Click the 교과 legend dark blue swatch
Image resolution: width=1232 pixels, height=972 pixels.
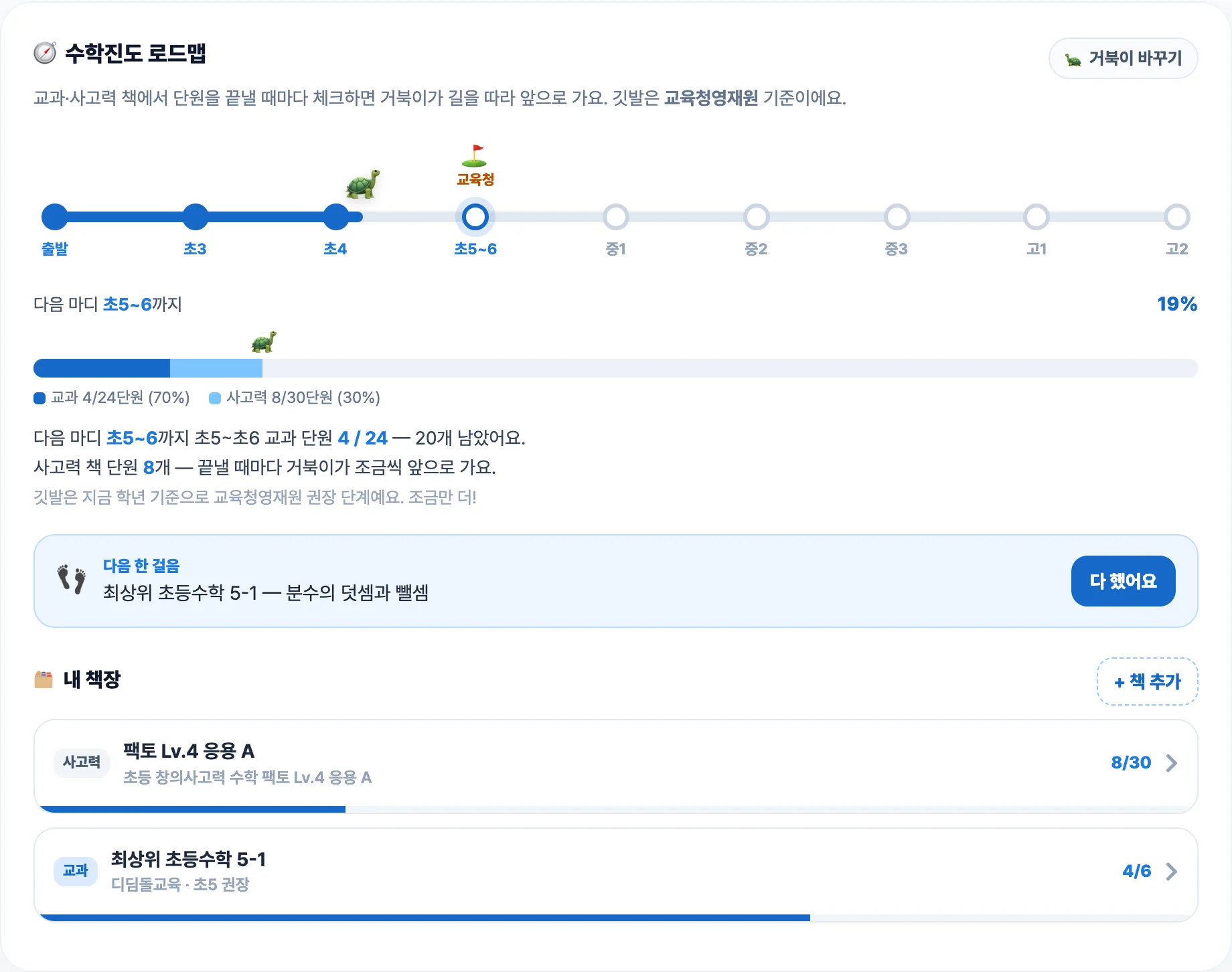pyautogui.click(x=40, y=398)
